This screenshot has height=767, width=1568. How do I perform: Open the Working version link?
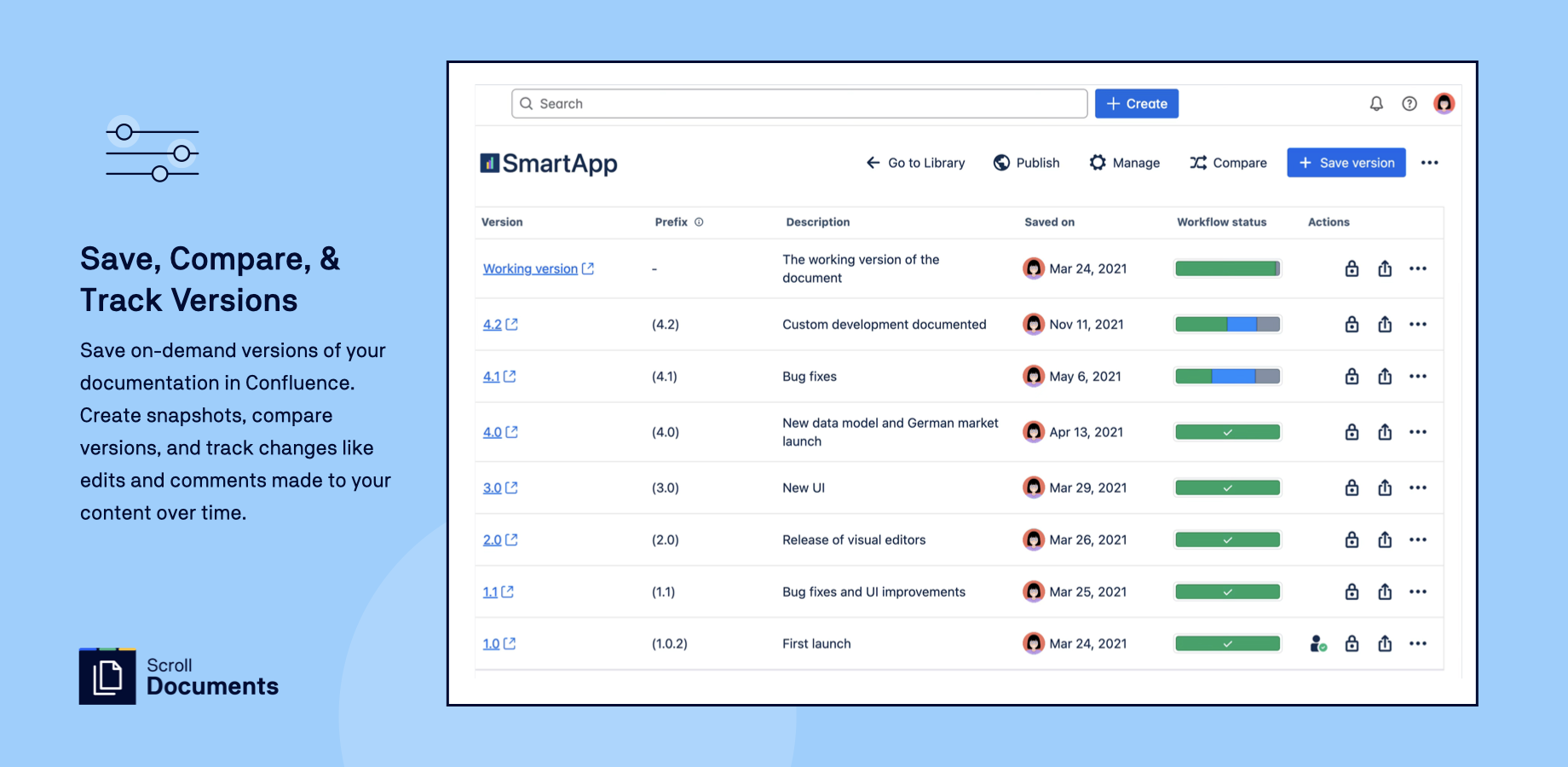point(530,268)
